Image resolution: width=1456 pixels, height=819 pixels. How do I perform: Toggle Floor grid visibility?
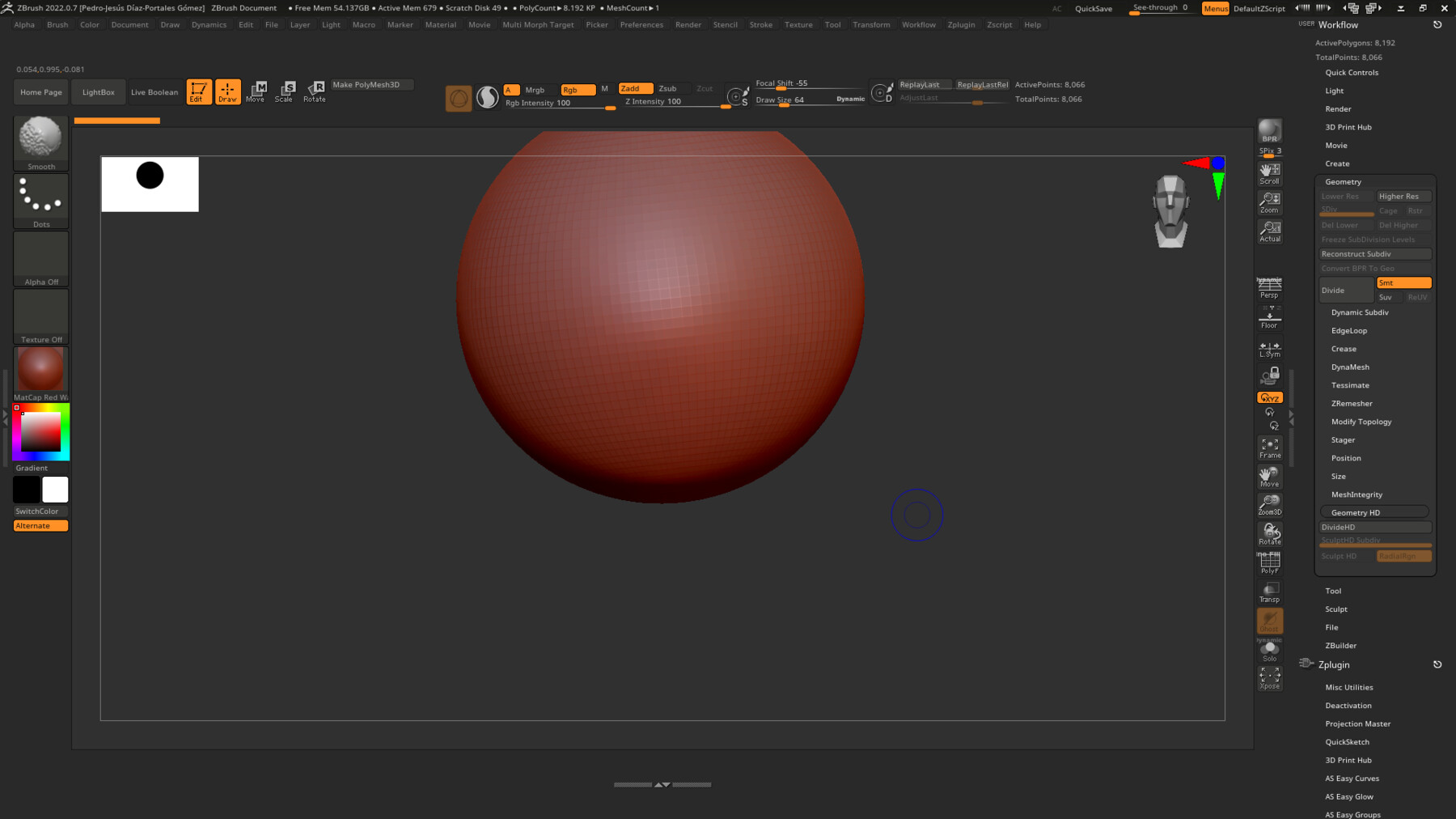tap(1269, 320)
